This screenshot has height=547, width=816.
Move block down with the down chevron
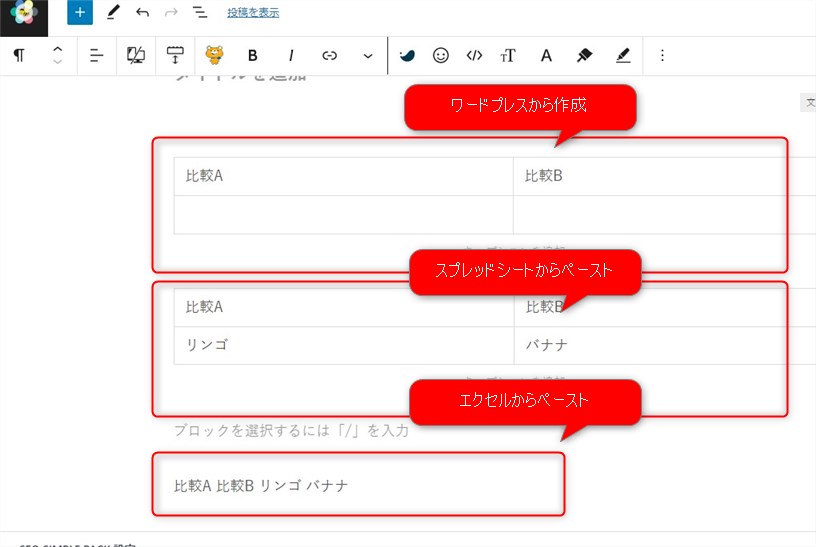57,61
